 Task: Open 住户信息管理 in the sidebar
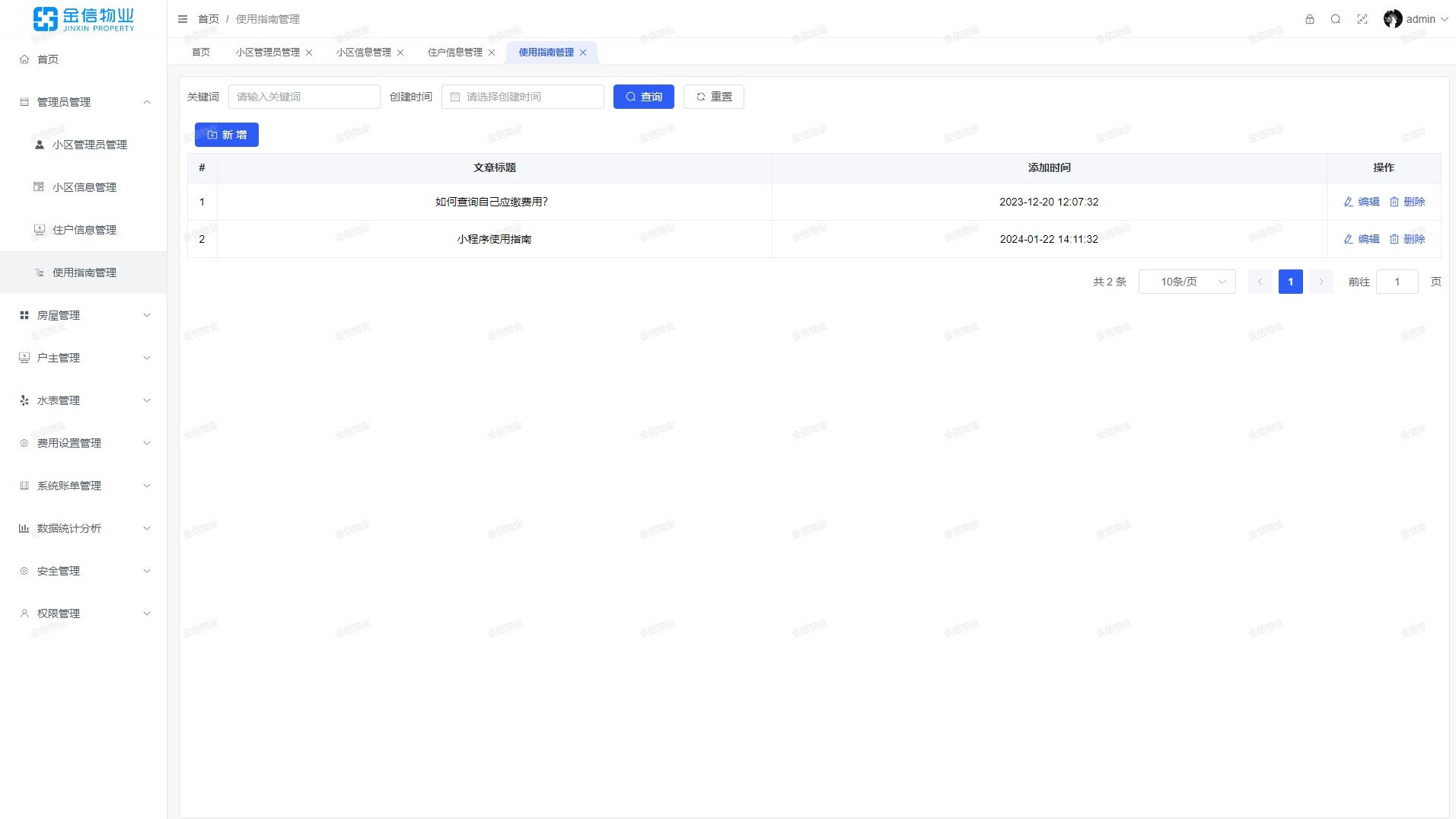click(x=84, y=230)
